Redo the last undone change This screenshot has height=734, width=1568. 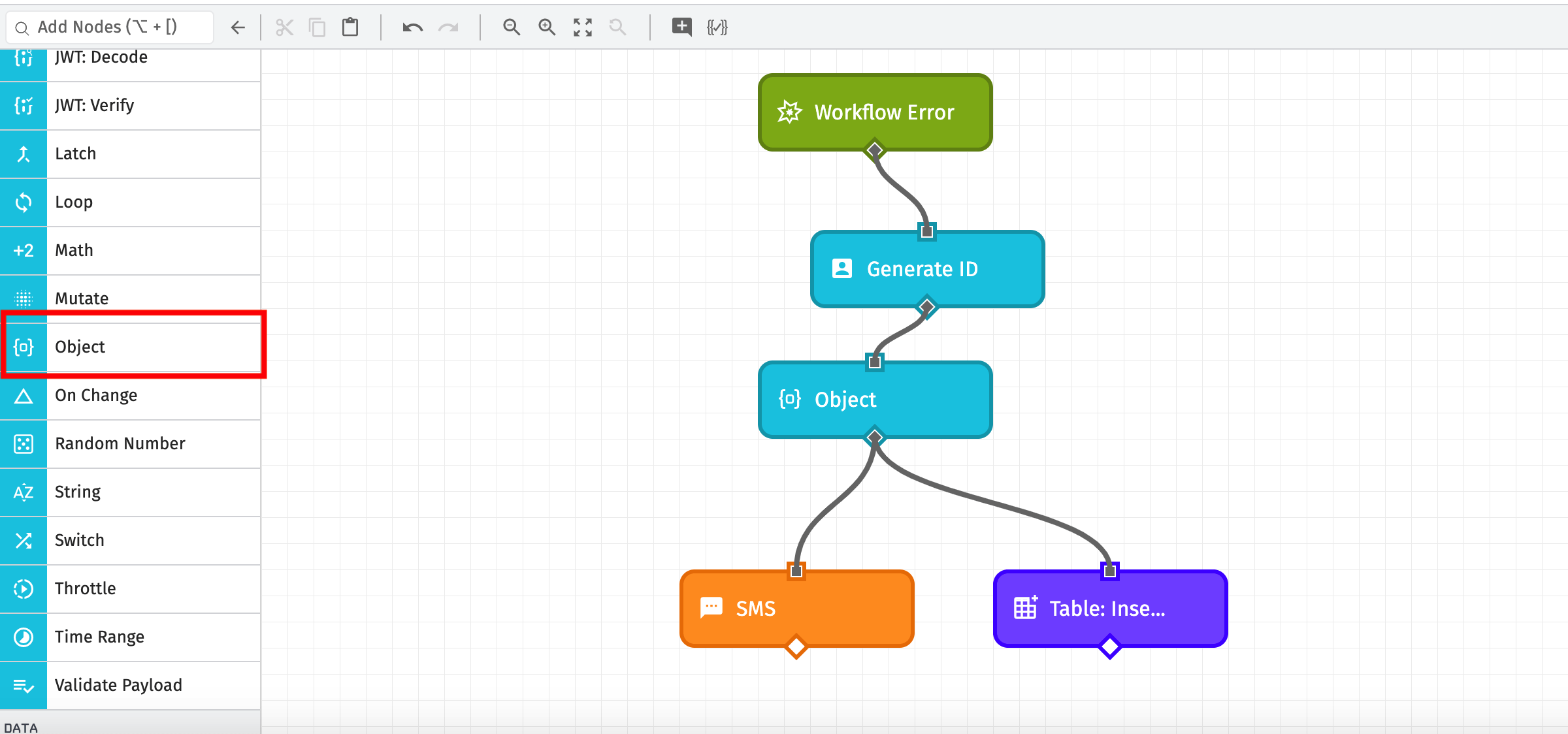tap(448, 27)
